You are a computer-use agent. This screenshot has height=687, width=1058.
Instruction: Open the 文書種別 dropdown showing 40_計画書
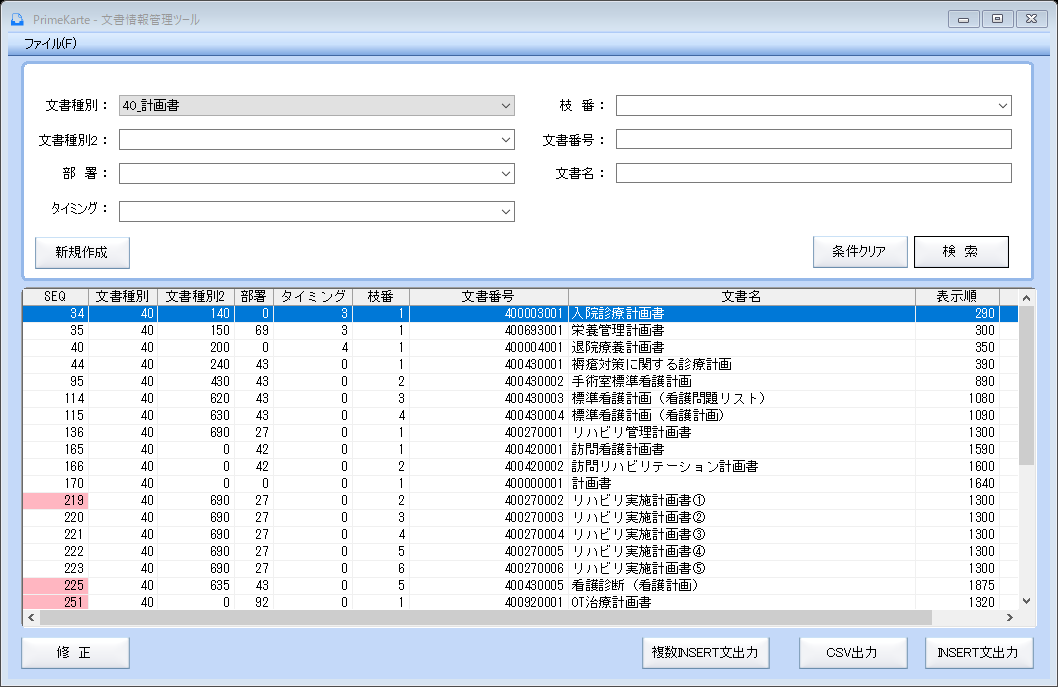[316, 105]
